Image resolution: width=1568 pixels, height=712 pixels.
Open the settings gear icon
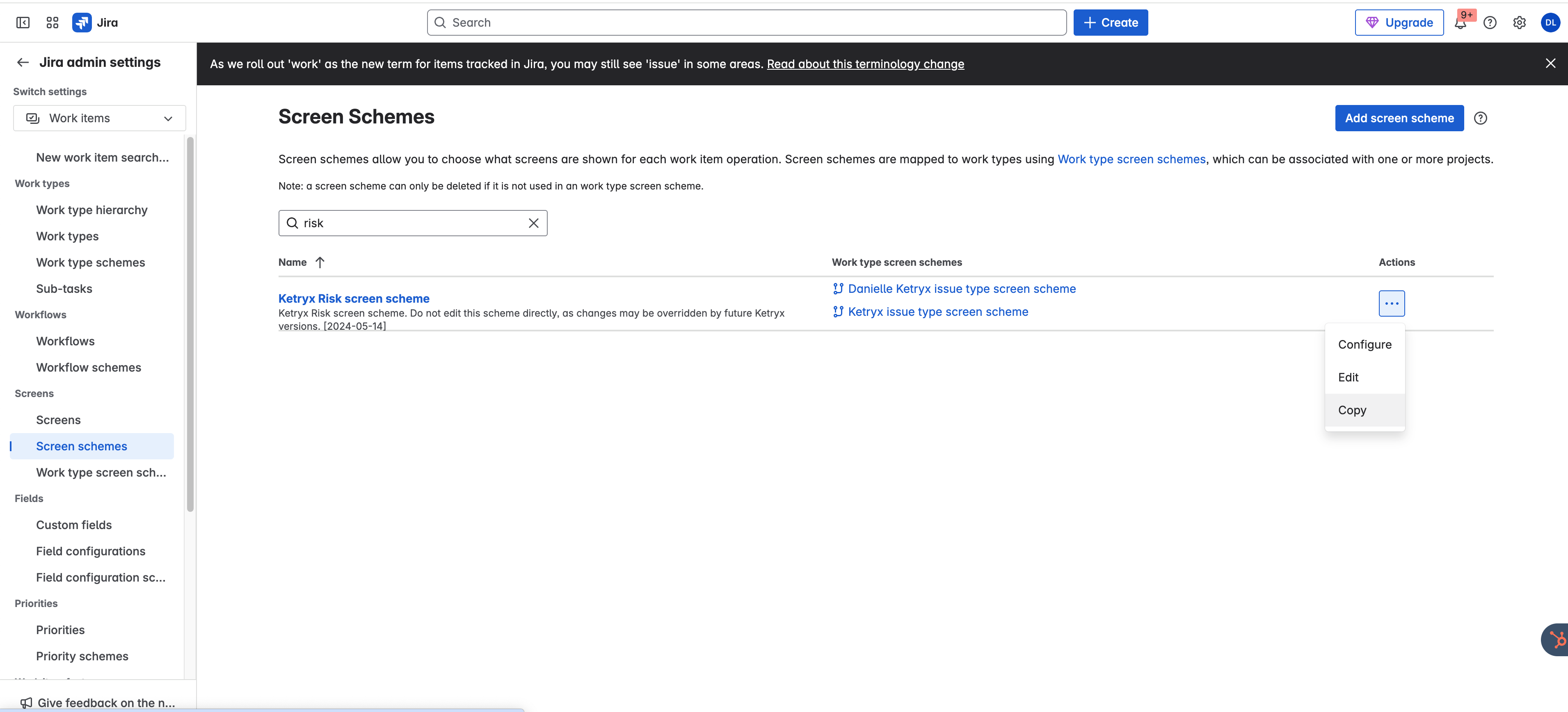1519,23
